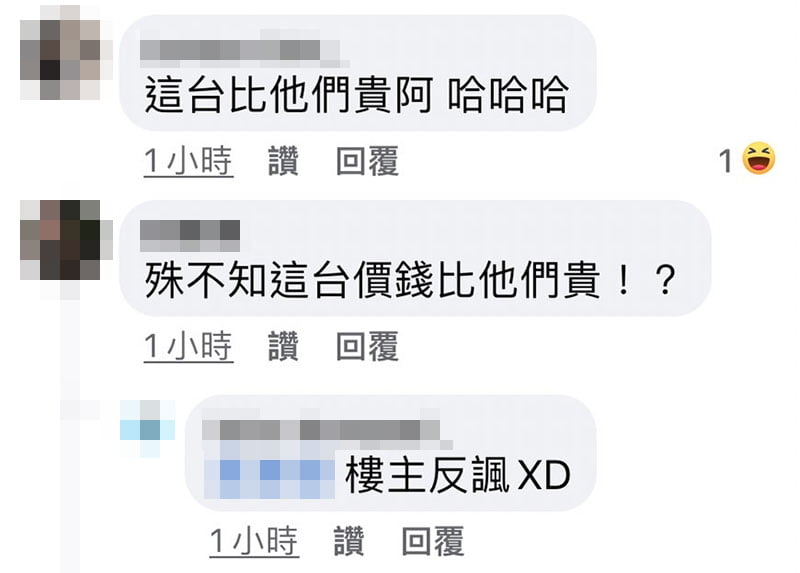Open second commenter's pixelated profile picture
Screen dimensions: 800x573
(65, 241)
